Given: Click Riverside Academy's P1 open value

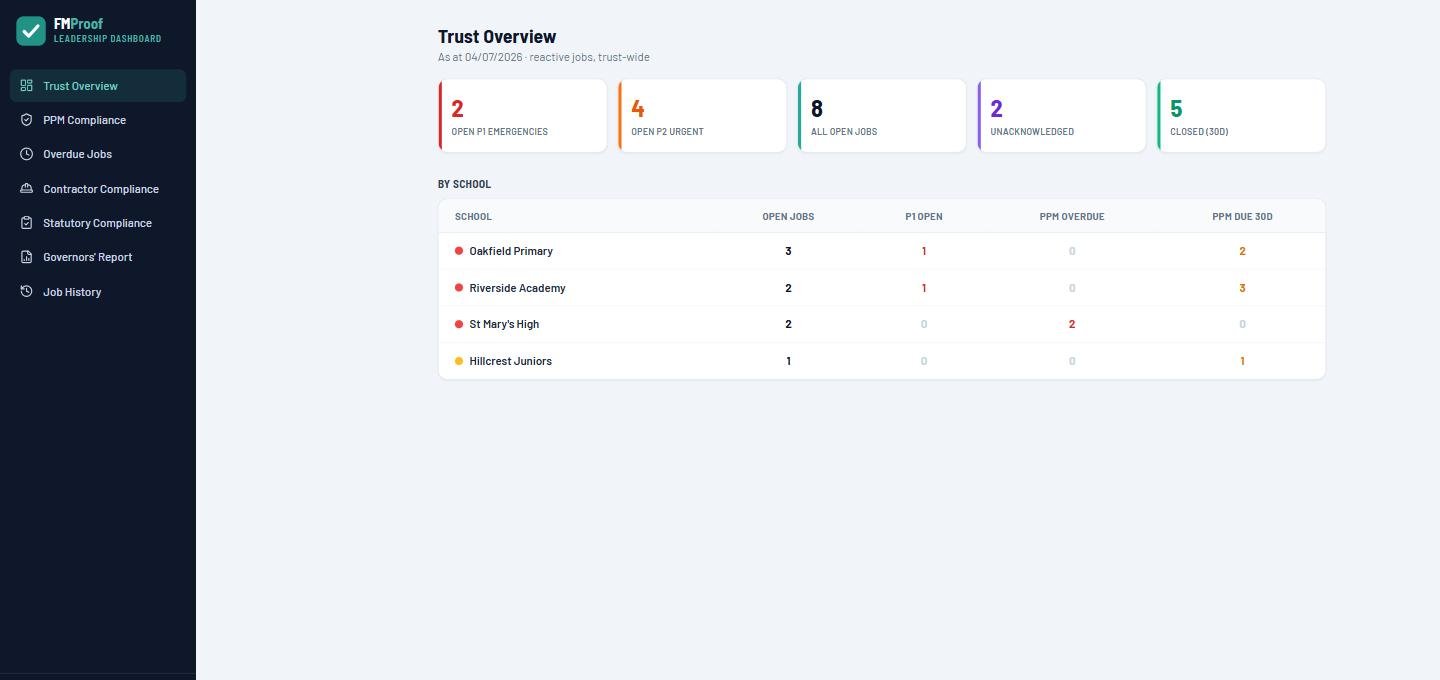Looking at the screenshot, I should click(924, 288).
